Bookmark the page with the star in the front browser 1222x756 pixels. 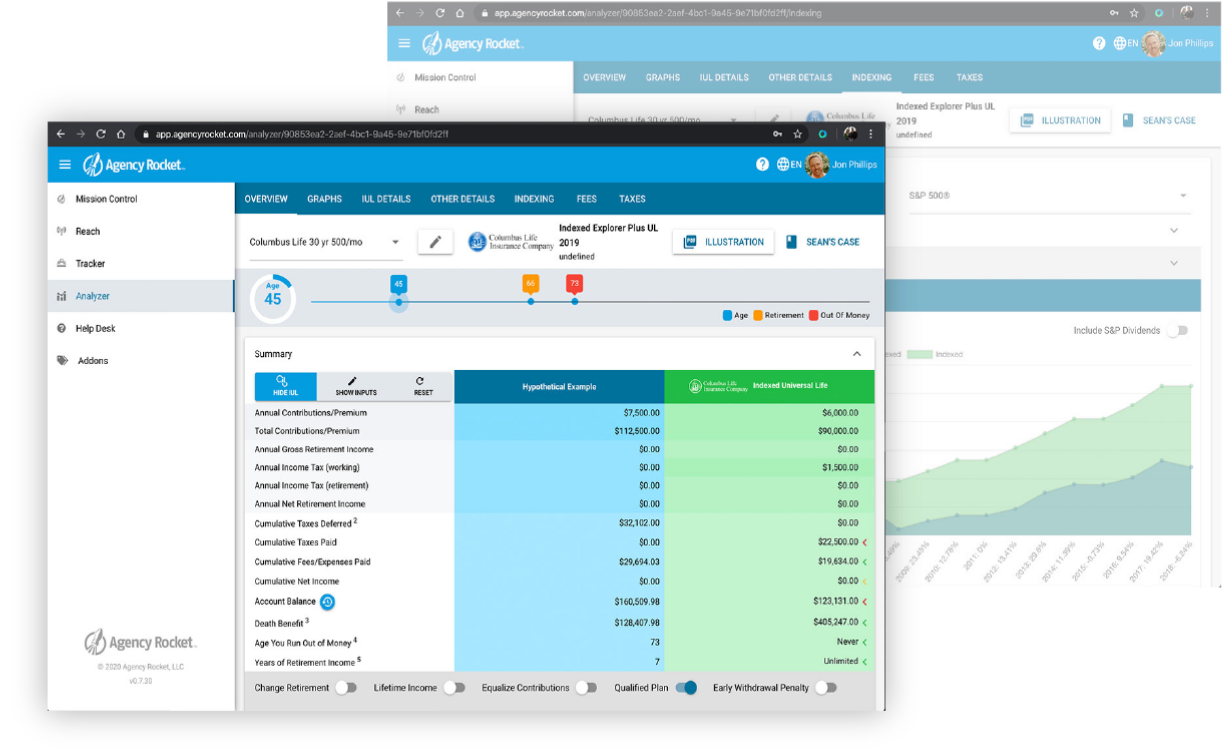(x=797, y=134)
